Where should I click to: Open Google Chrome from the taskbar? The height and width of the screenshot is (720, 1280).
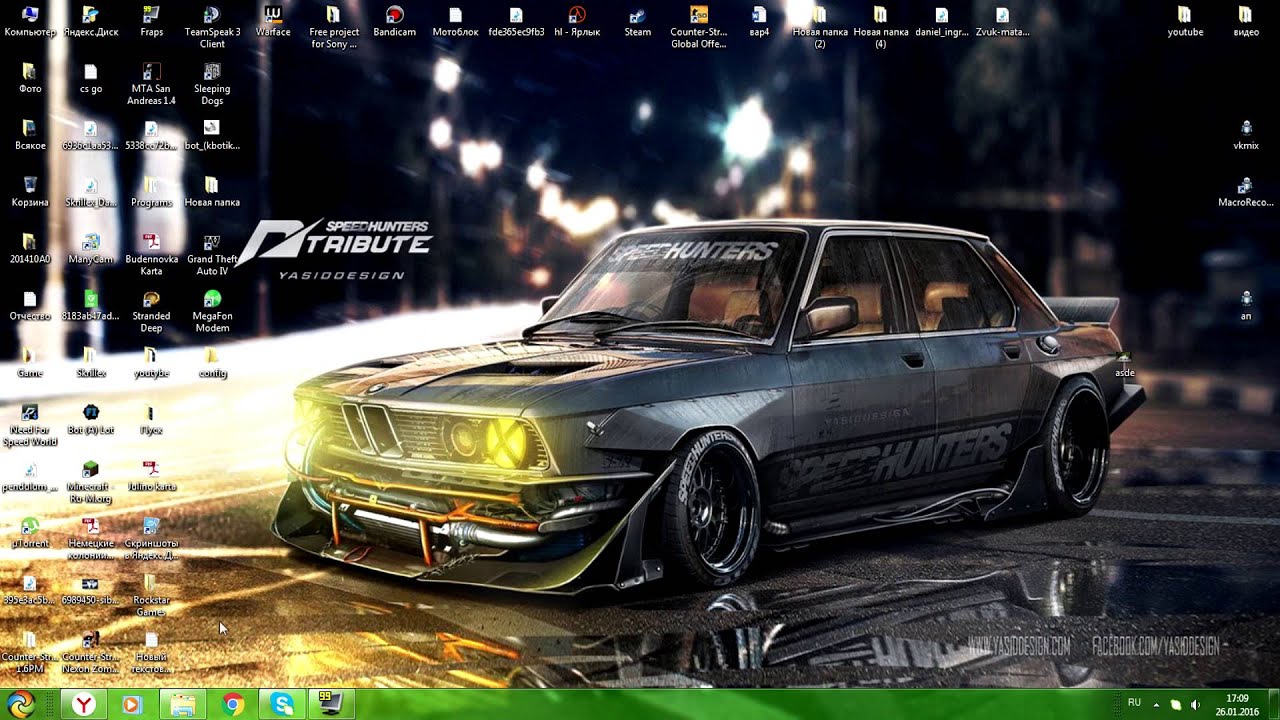click(233, 705)
